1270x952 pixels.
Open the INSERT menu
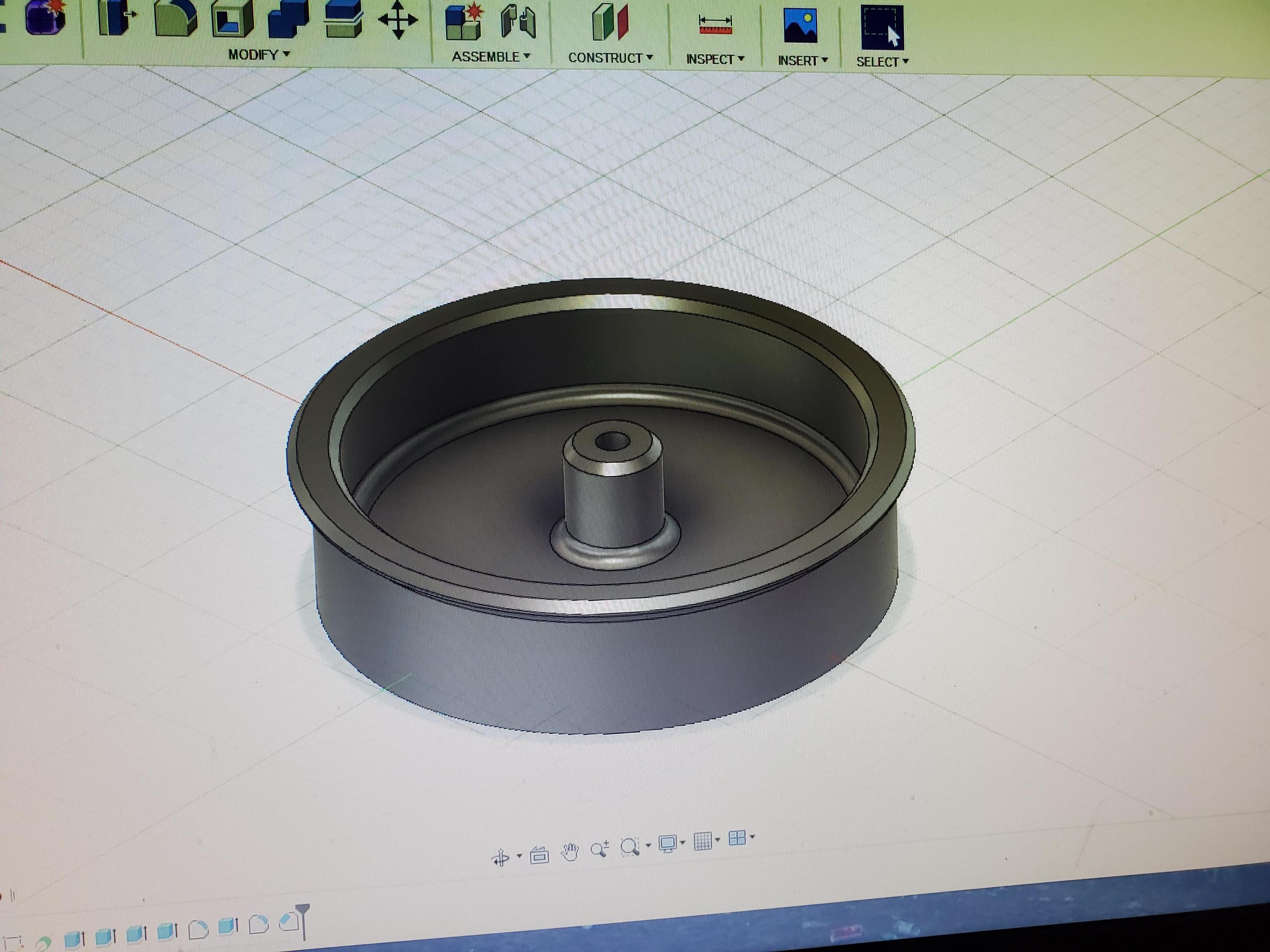[x=803, y=60]
